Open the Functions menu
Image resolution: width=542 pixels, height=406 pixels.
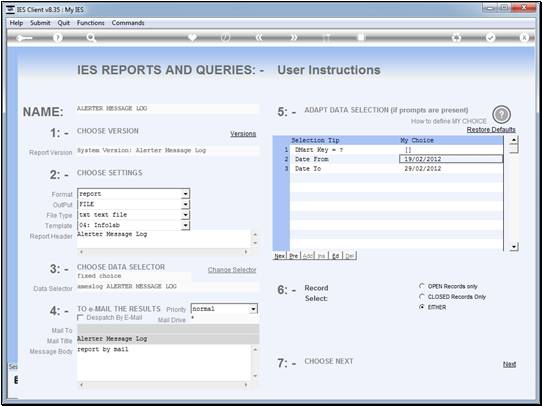pyautogui.click(x=91, y=23)
